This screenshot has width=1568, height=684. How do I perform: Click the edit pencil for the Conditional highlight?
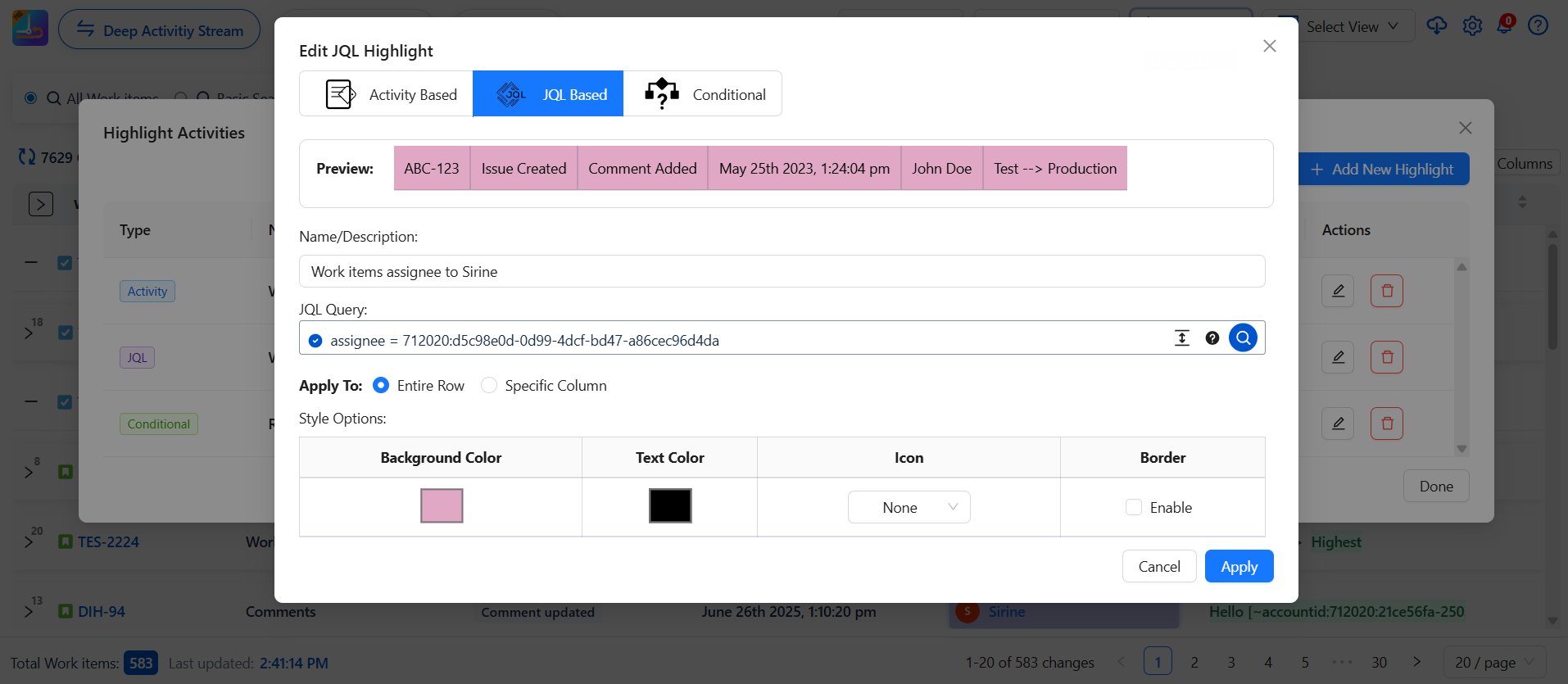click(x=1337, y=424)
